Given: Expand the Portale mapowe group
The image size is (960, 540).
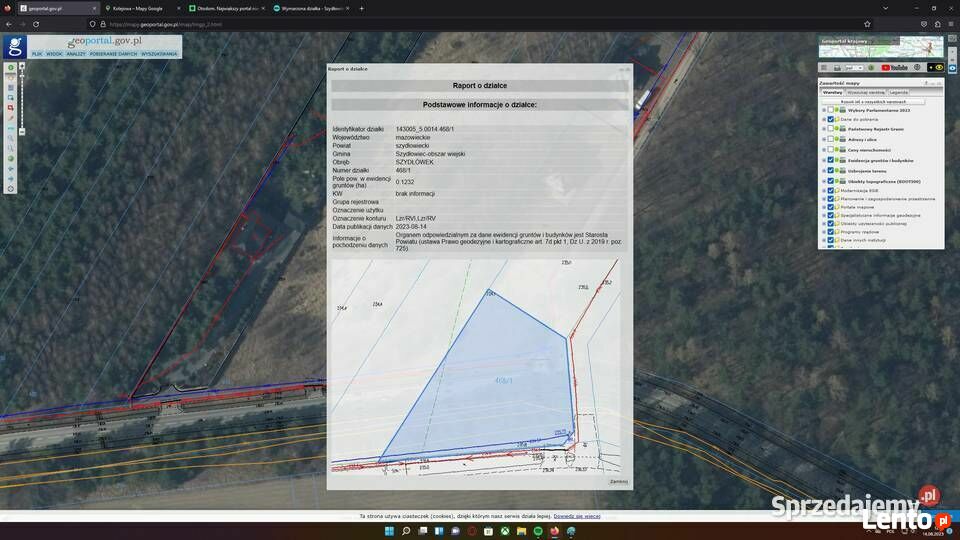Looking at the screenshot, I should click(x=824, y=207).
